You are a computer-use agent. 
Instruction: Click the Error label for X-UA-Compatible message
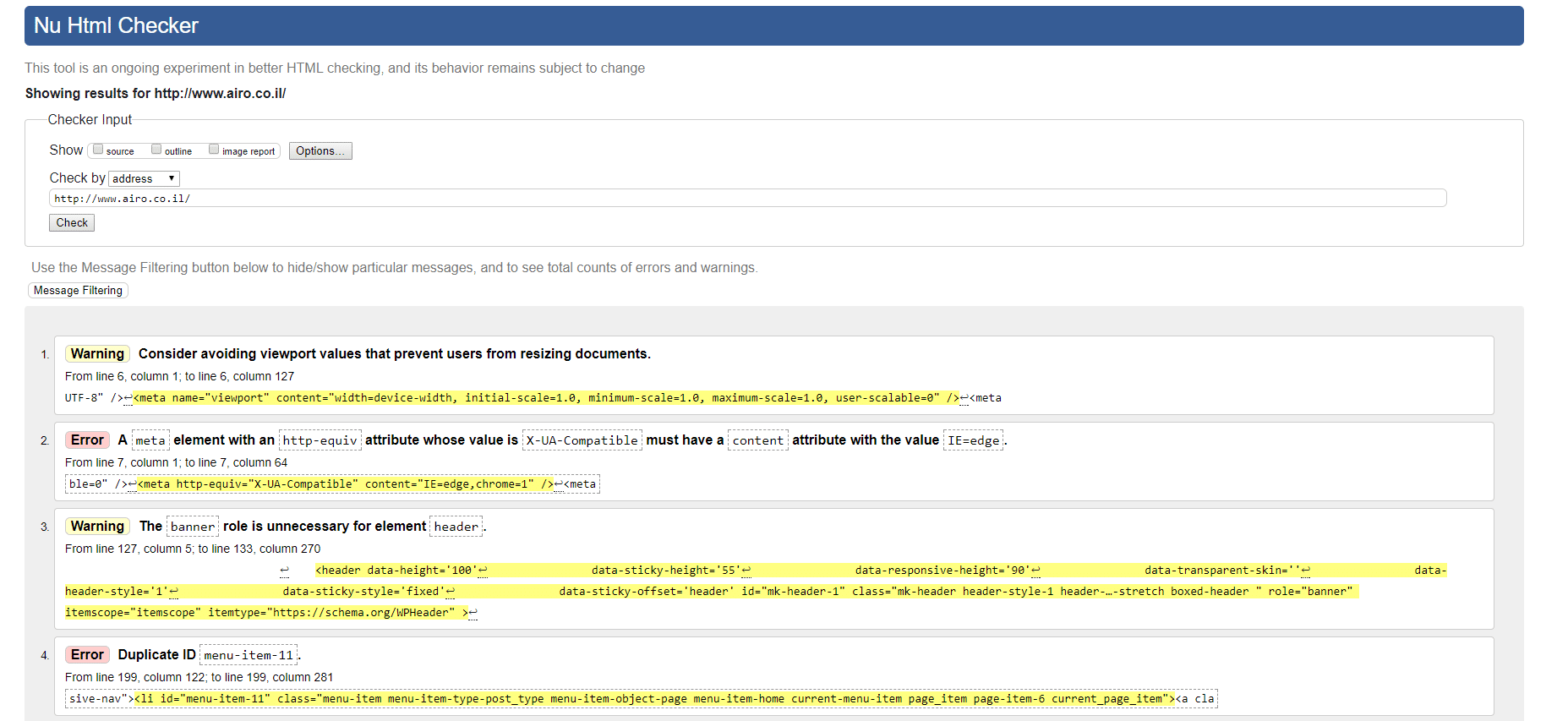[x=87, y=440]
